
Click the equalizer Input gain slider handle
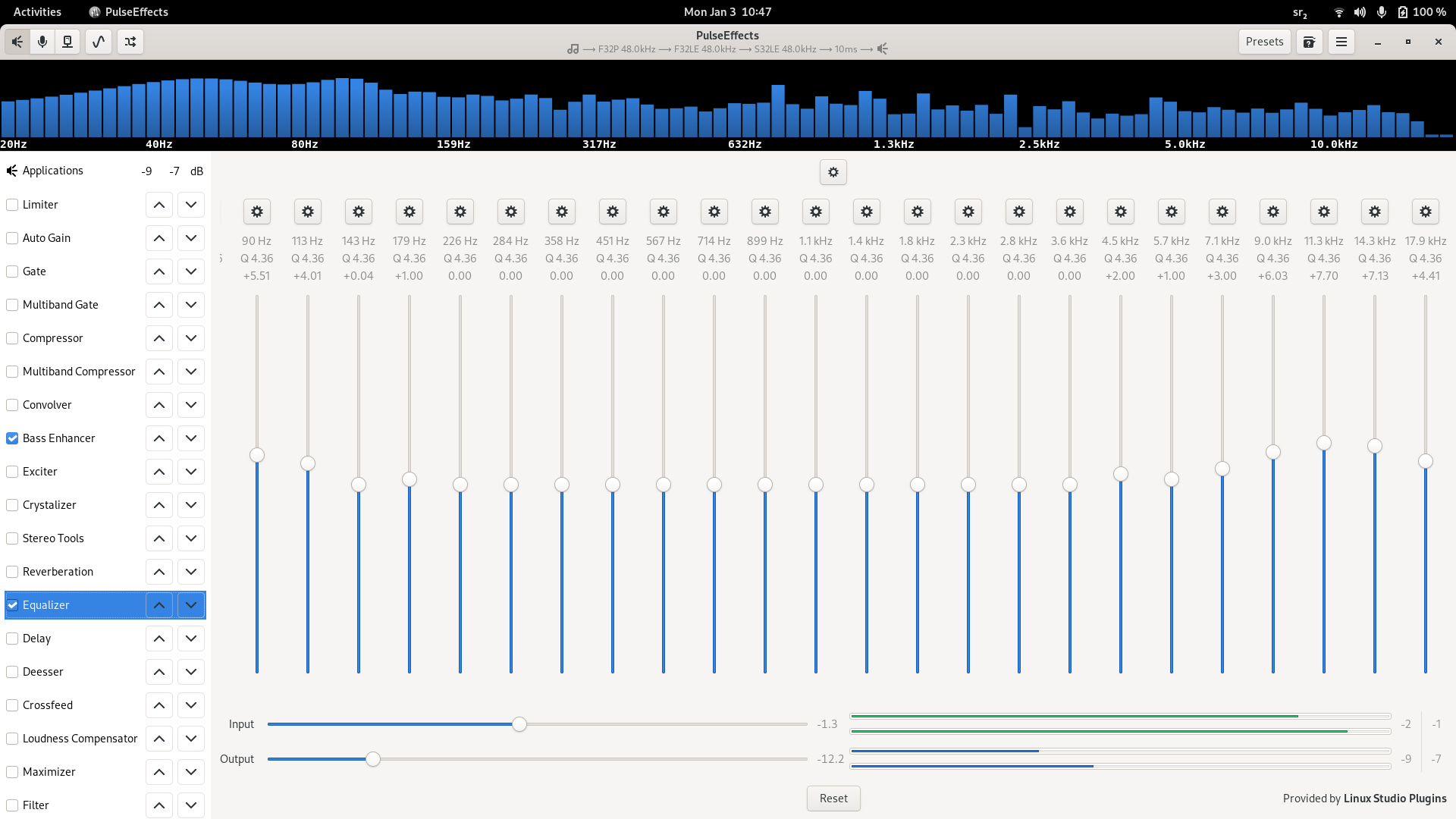(519, 724)
